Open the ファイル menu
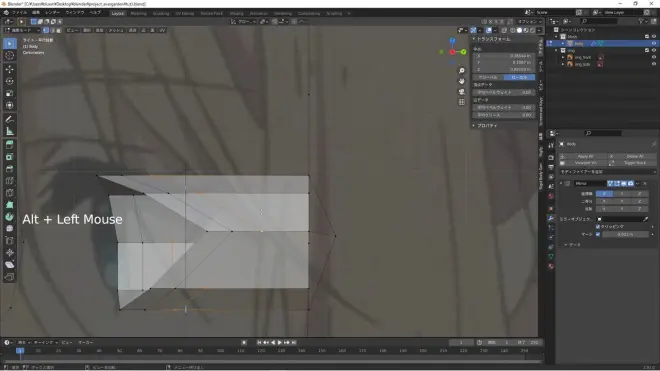 pos(19,13)
